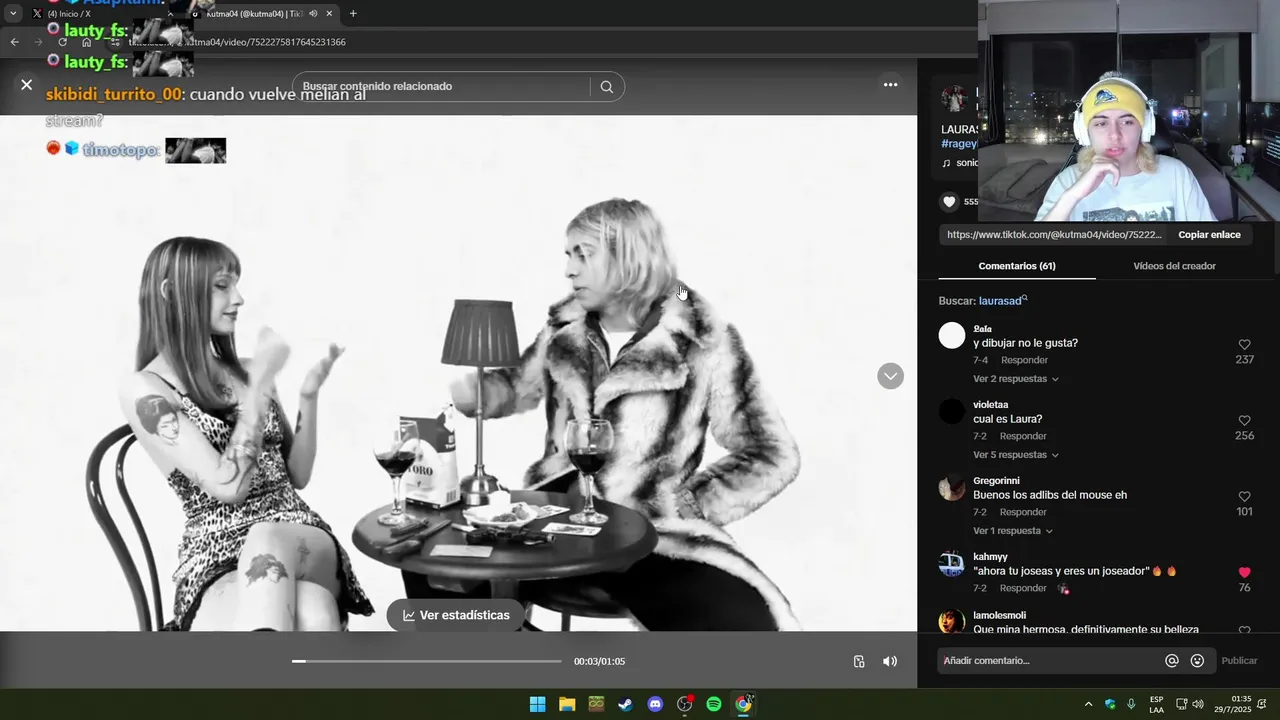This screenshot has width=1280, height=720.
Task: Open the three-dot more options menu
Action: pyautogui.click(x=890, y=85)
